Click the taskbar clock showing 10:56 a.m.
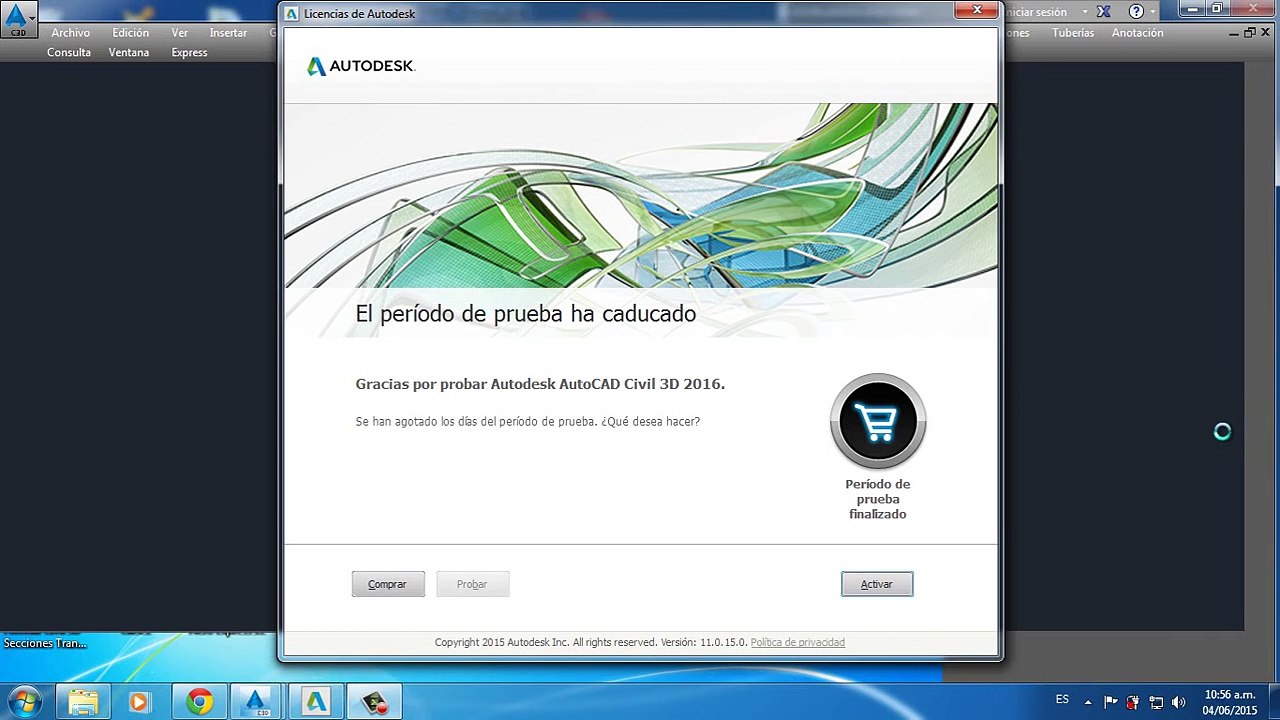 click(1230, 702)
